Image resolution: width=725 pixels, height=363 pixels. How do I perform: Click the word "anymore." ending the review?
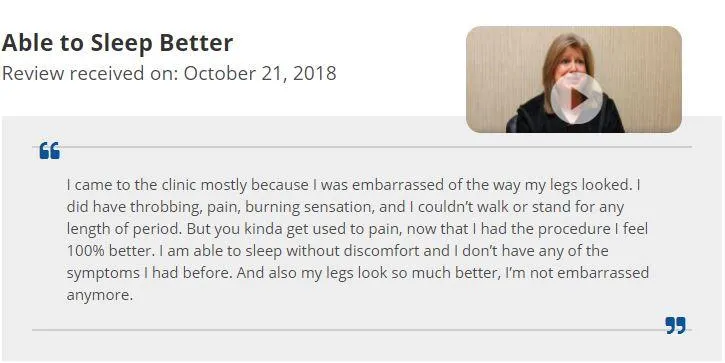click(100, 295)
